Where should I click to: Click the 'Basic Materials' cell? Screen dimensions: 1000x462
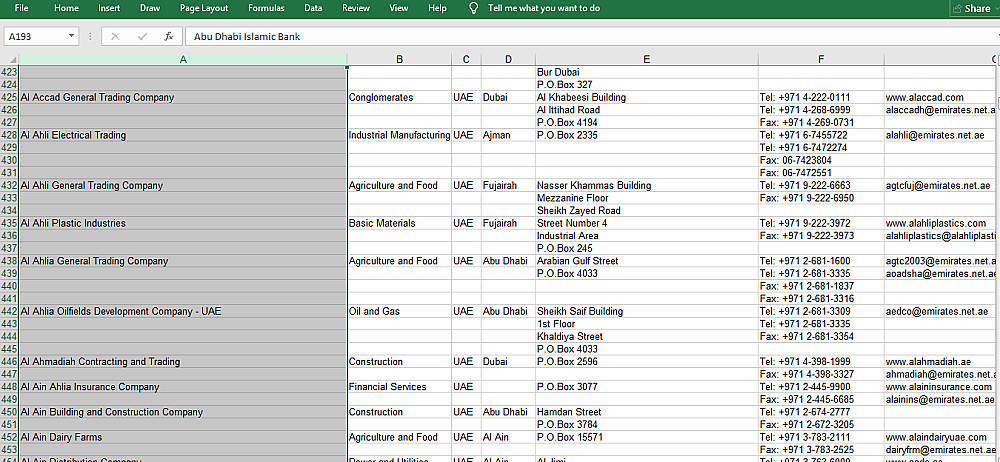click(399, 223)
